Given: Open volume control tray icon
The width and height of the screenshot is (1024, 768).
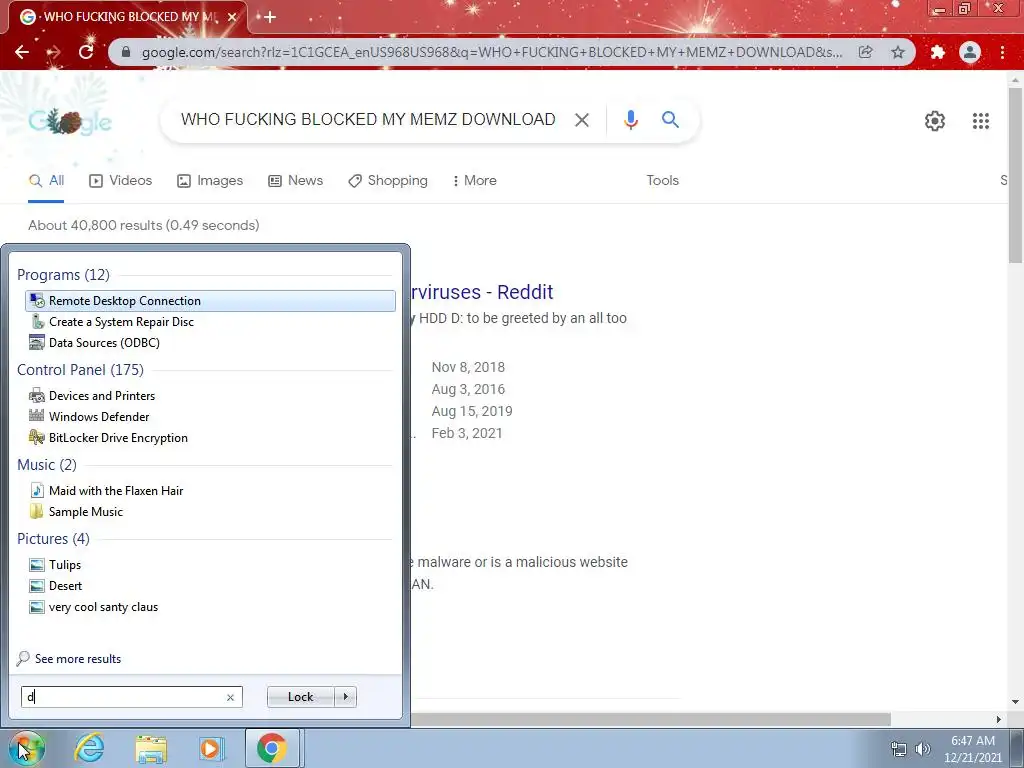Looking at the screenshot, I should click(923, 749).
